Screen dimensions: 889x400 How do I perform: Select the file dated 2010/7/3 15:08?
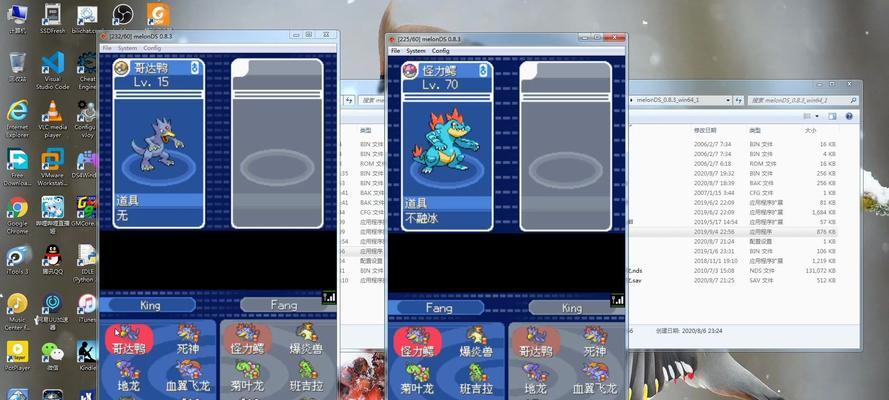(734, 271)
